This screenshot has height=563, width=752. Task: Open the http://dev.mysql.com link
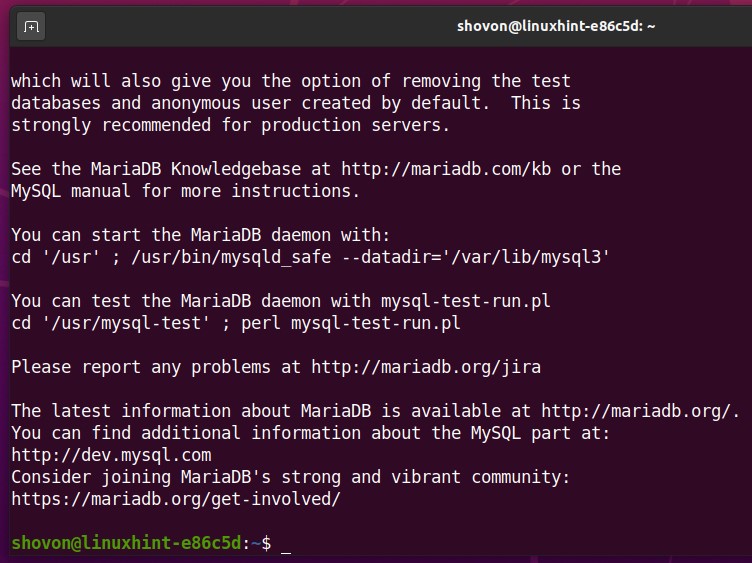pyautogui.click(x=111, y=454)
